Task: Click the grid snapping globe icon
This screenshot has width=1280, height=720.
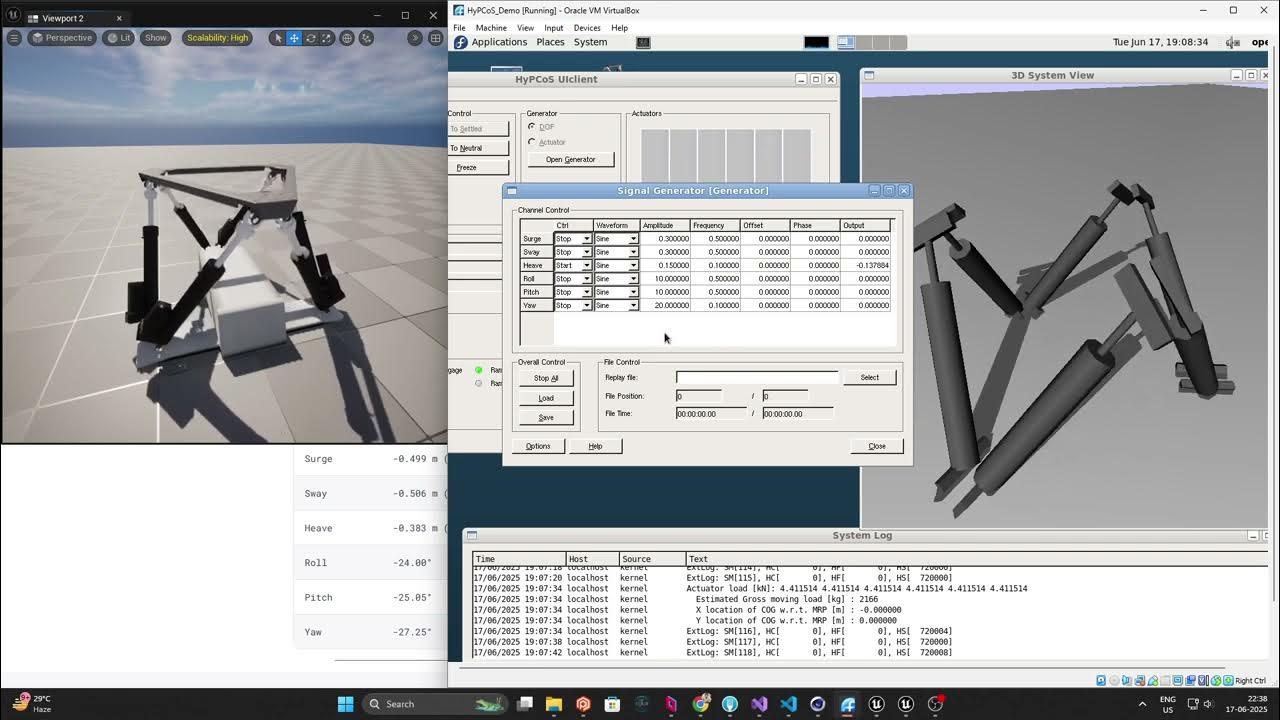Action: pos(347,38)
